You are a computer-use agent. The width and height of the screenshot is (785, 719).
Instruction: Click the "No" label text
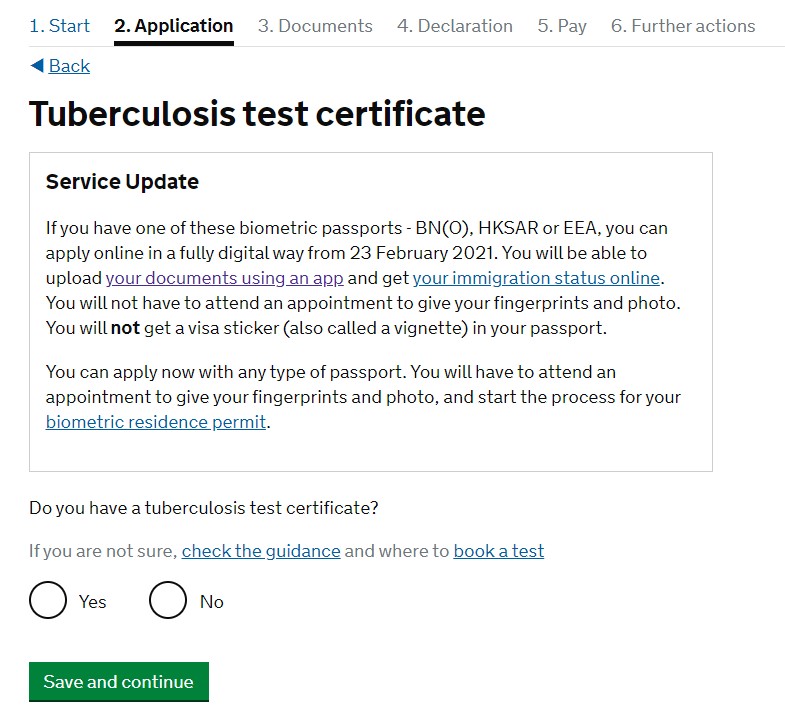click(212, 602)
